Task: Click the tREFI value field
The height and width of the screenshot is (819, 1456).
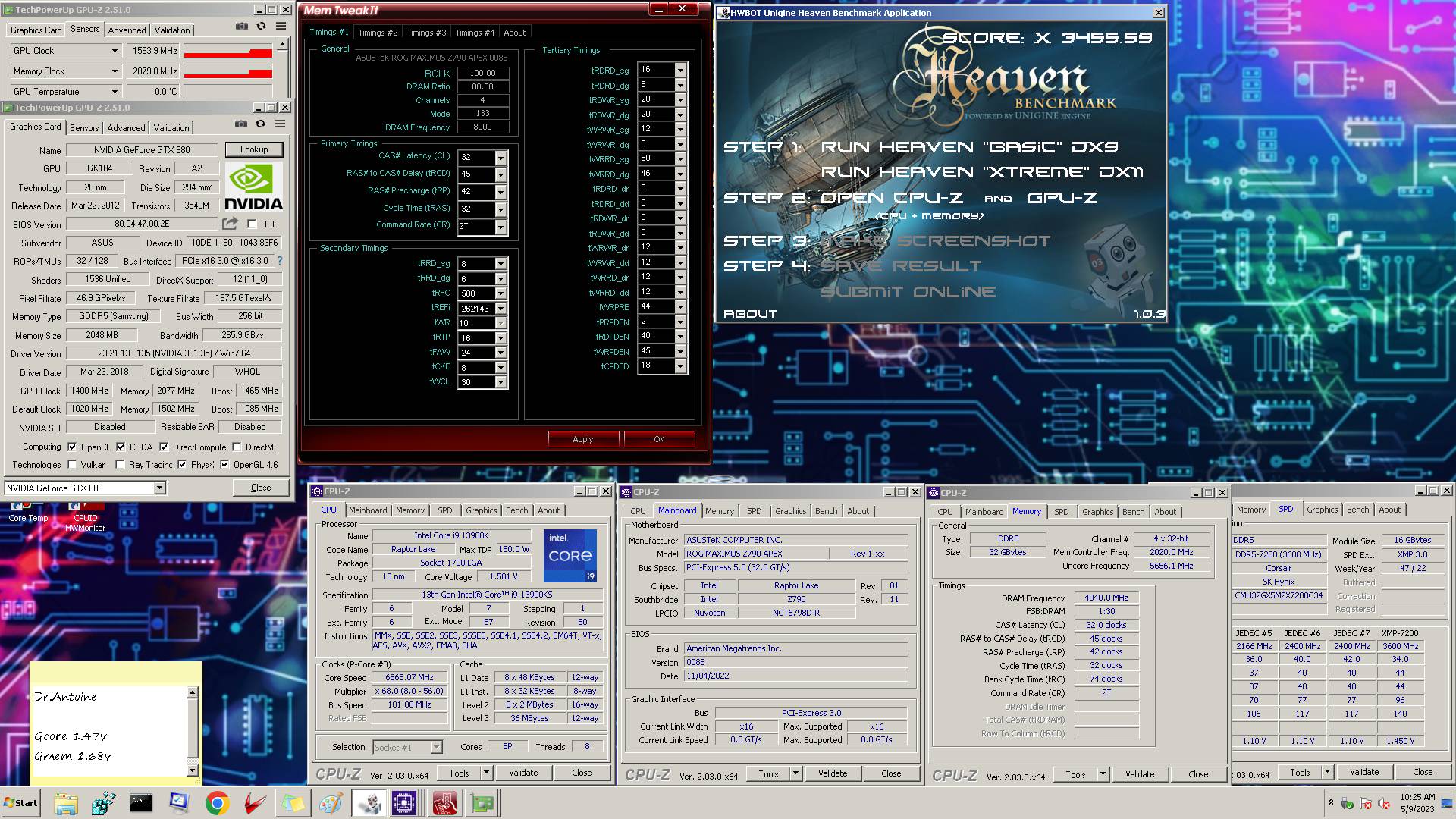Action: coord(476,309)
